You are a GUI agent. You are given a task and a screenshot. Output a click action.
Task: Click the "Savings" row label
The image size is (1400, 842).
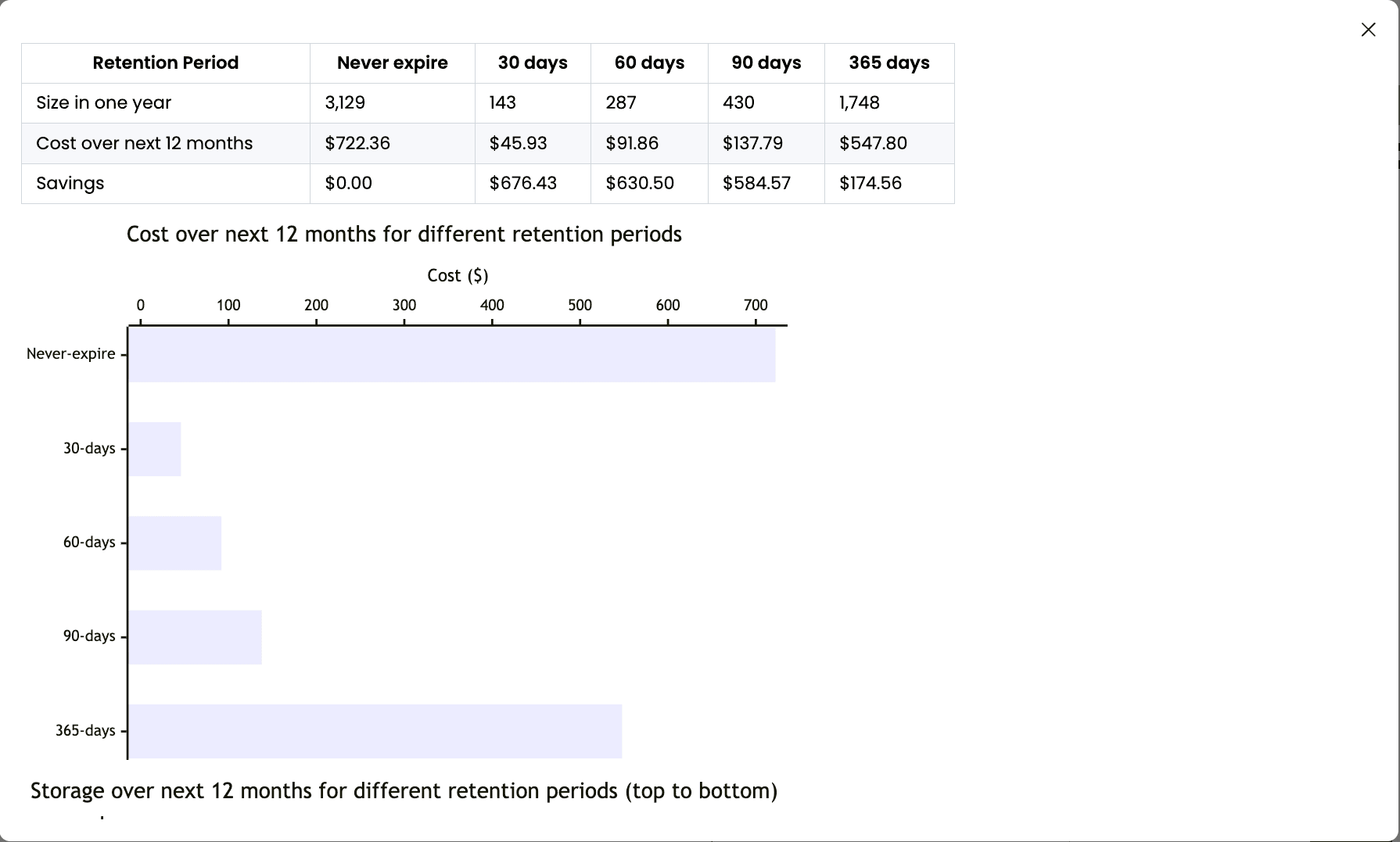tap(70, 183)
